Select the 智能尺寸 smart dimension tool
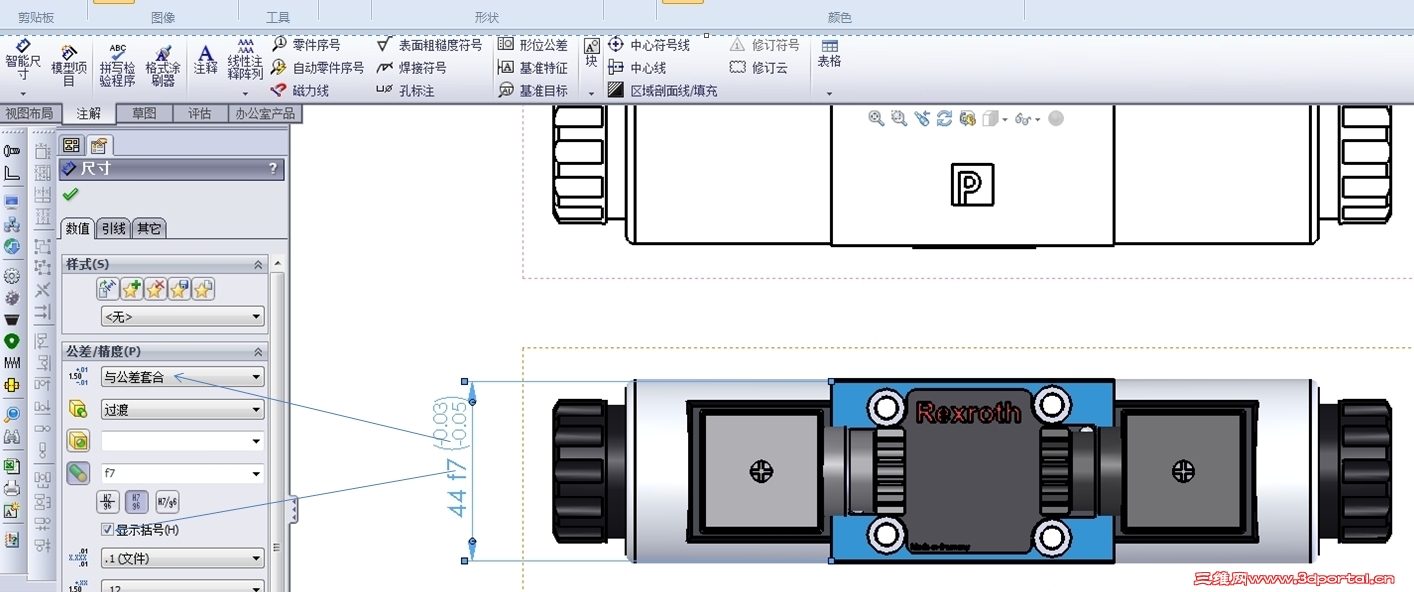The width and height of the screenshot is (1414, 592). [x=23, y=60]
